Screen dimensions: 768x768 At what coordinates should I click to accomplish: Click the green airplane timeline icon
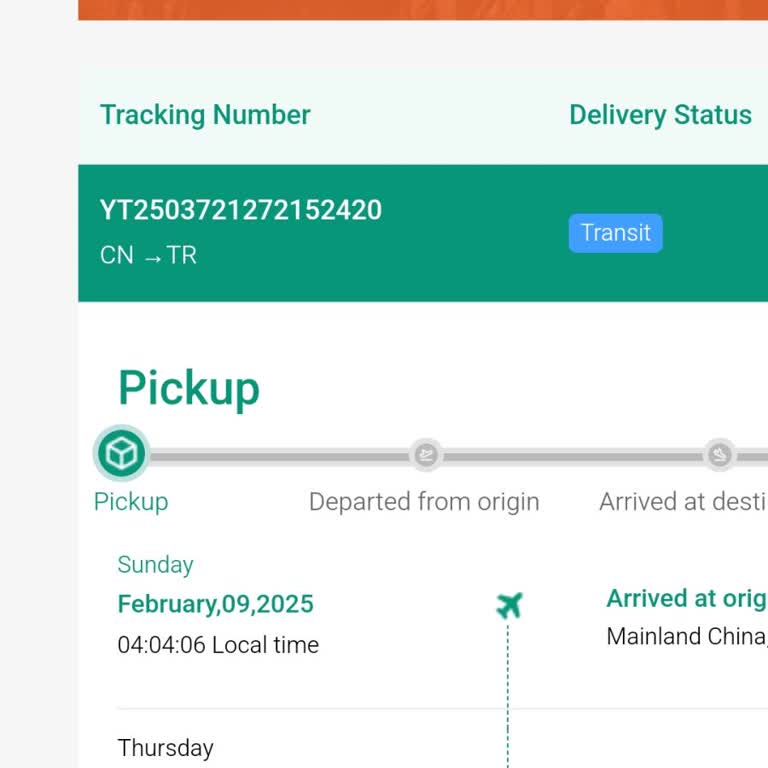click(509, 605)
